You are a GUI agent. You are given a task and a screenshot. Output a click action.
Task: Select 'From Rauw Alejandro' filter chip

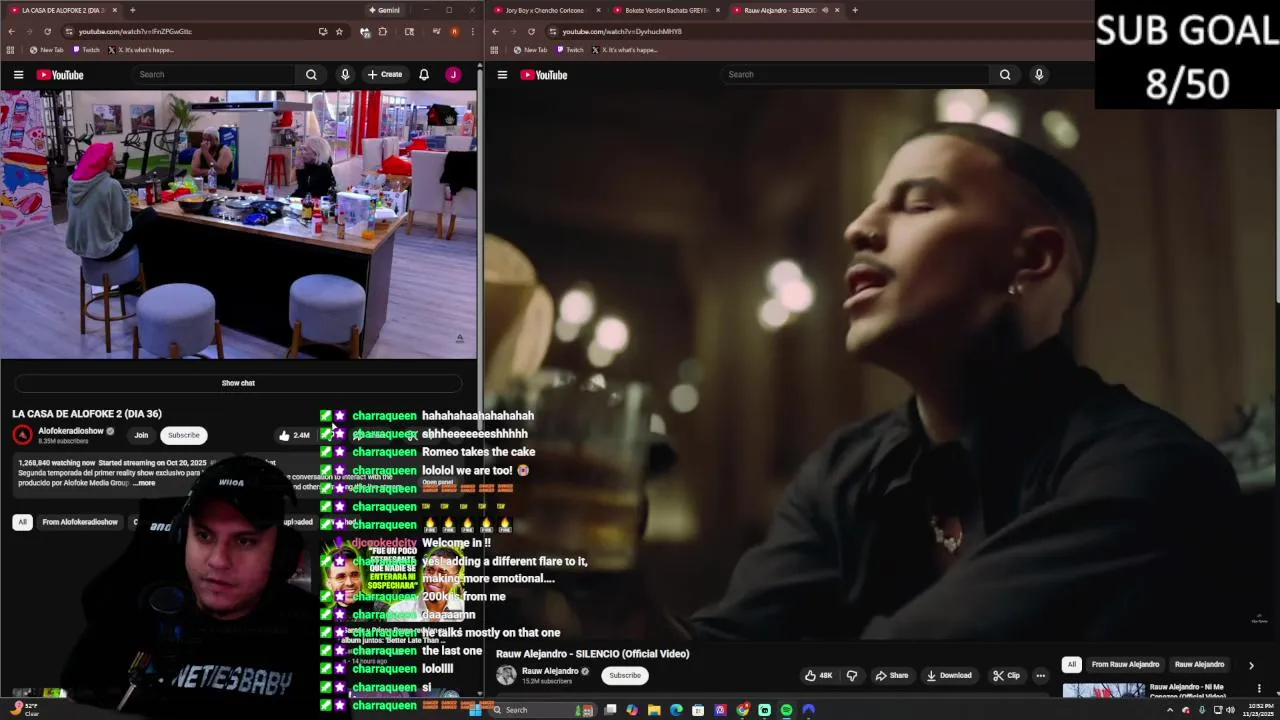(x=1125, y=665)
